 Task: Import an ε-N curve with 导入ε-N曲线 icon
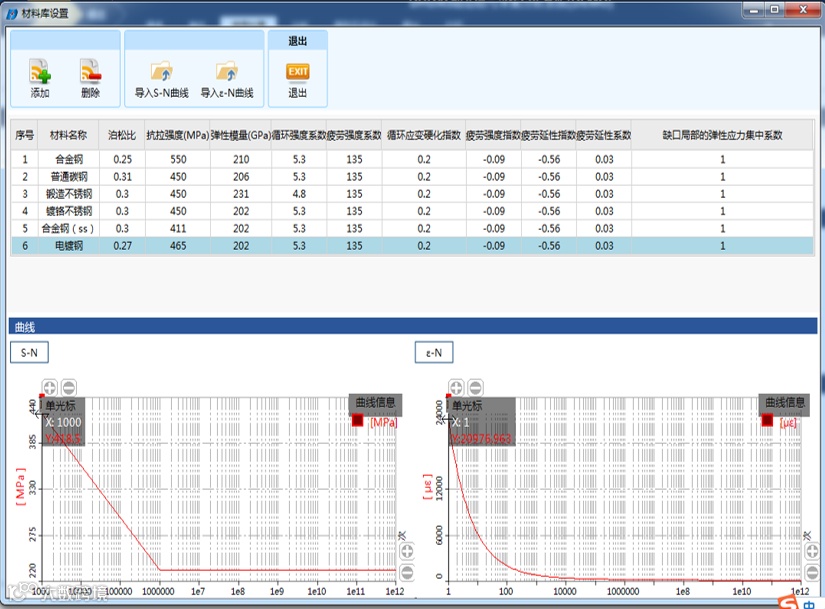click(x=227, y=72)
